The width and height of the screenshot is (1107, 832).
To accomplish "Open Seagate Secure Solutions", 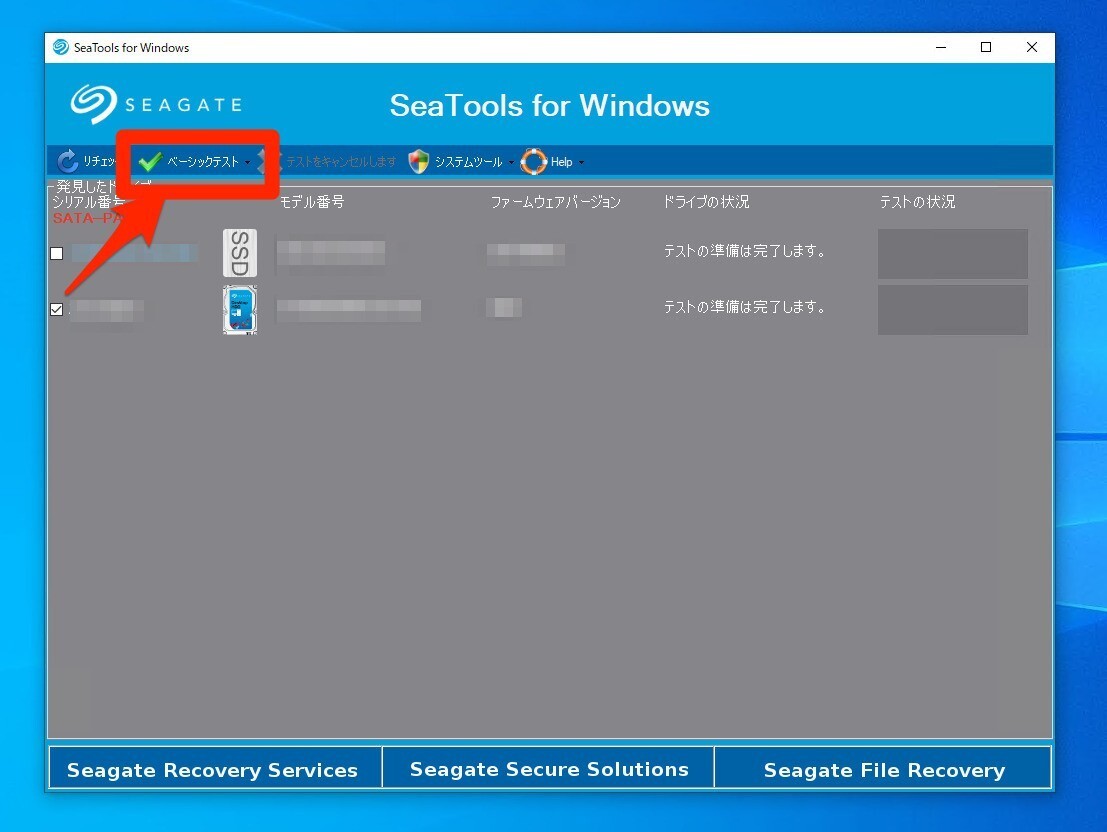I will [x=549, y=768].
